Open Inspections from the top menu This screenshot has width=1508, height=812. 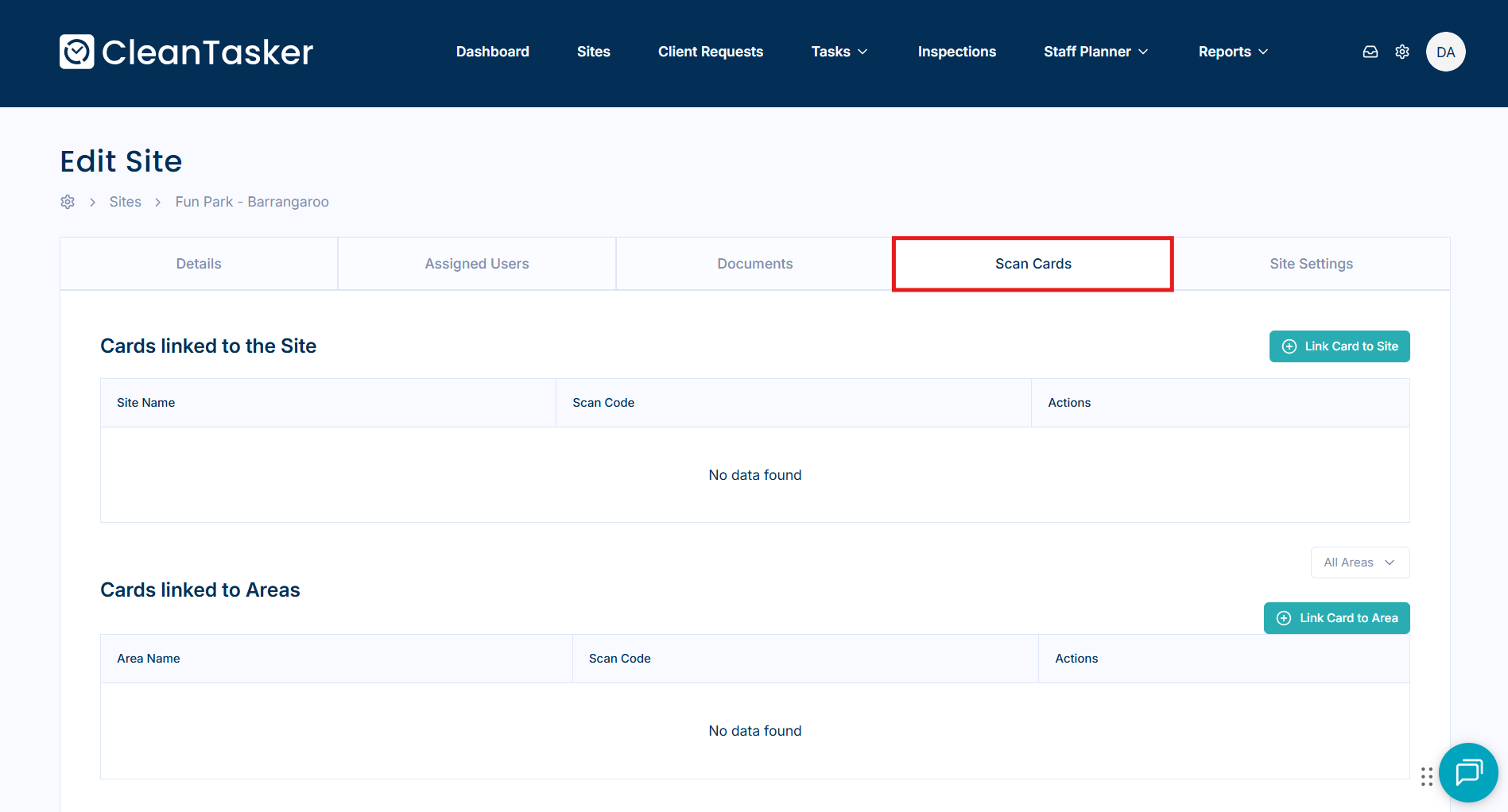[x=956, y=52]
